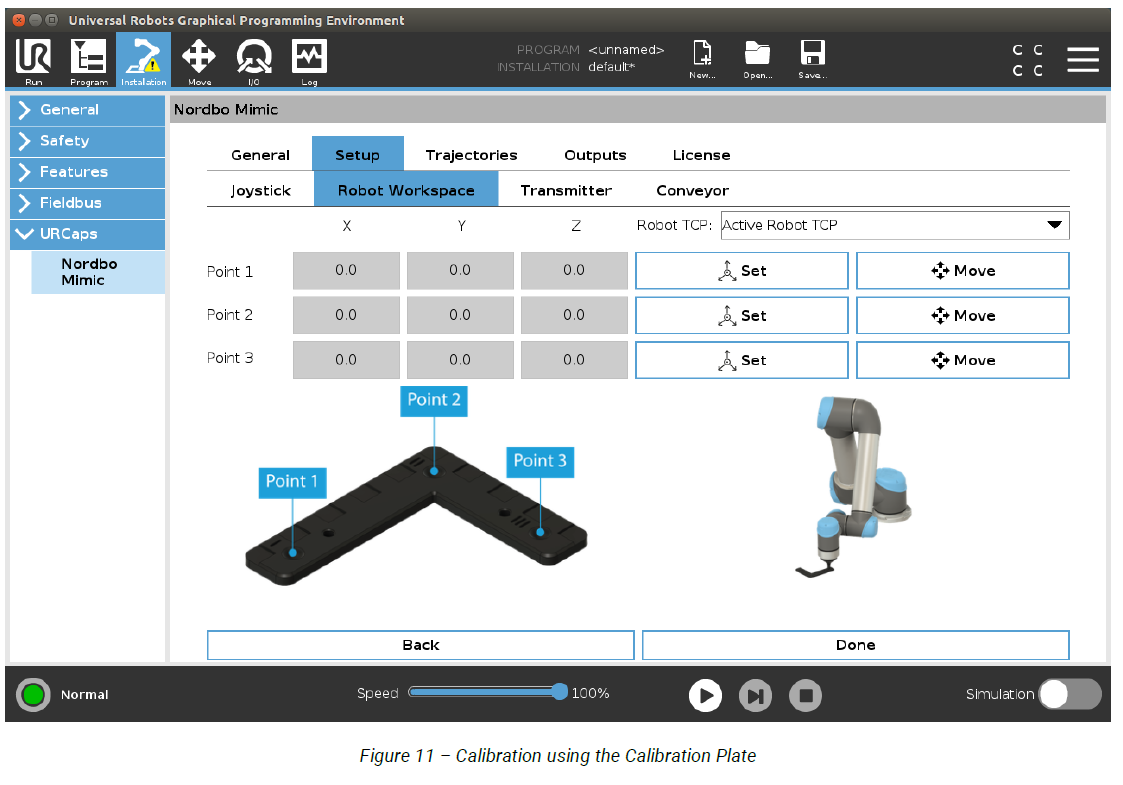This screenshot has width=1123, height=785.
Task: Open the Installation tab icon
Action: (143, 61)
